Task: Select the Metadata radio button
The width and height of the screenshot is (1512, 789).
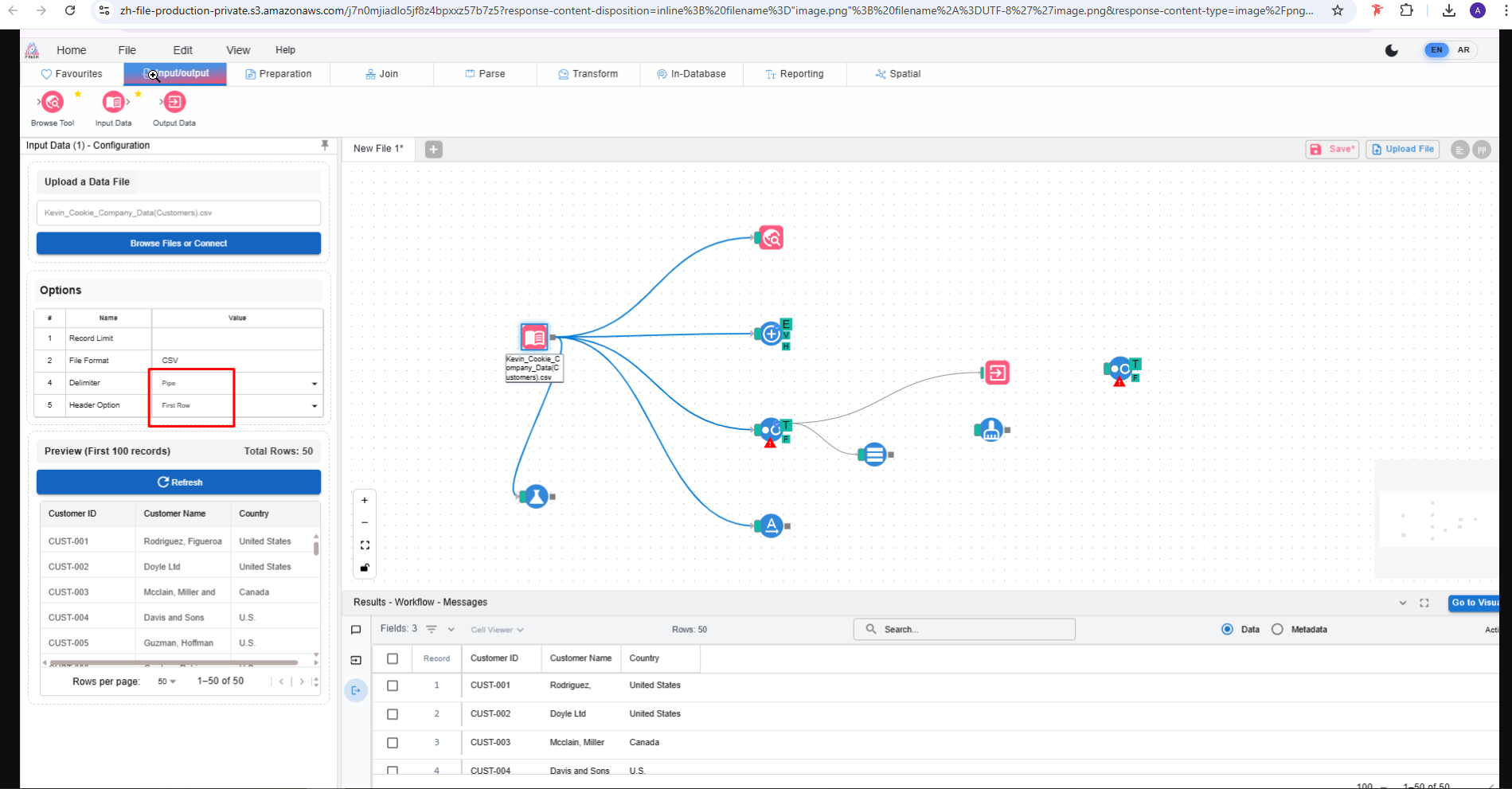Action: tap(1277, 629)
